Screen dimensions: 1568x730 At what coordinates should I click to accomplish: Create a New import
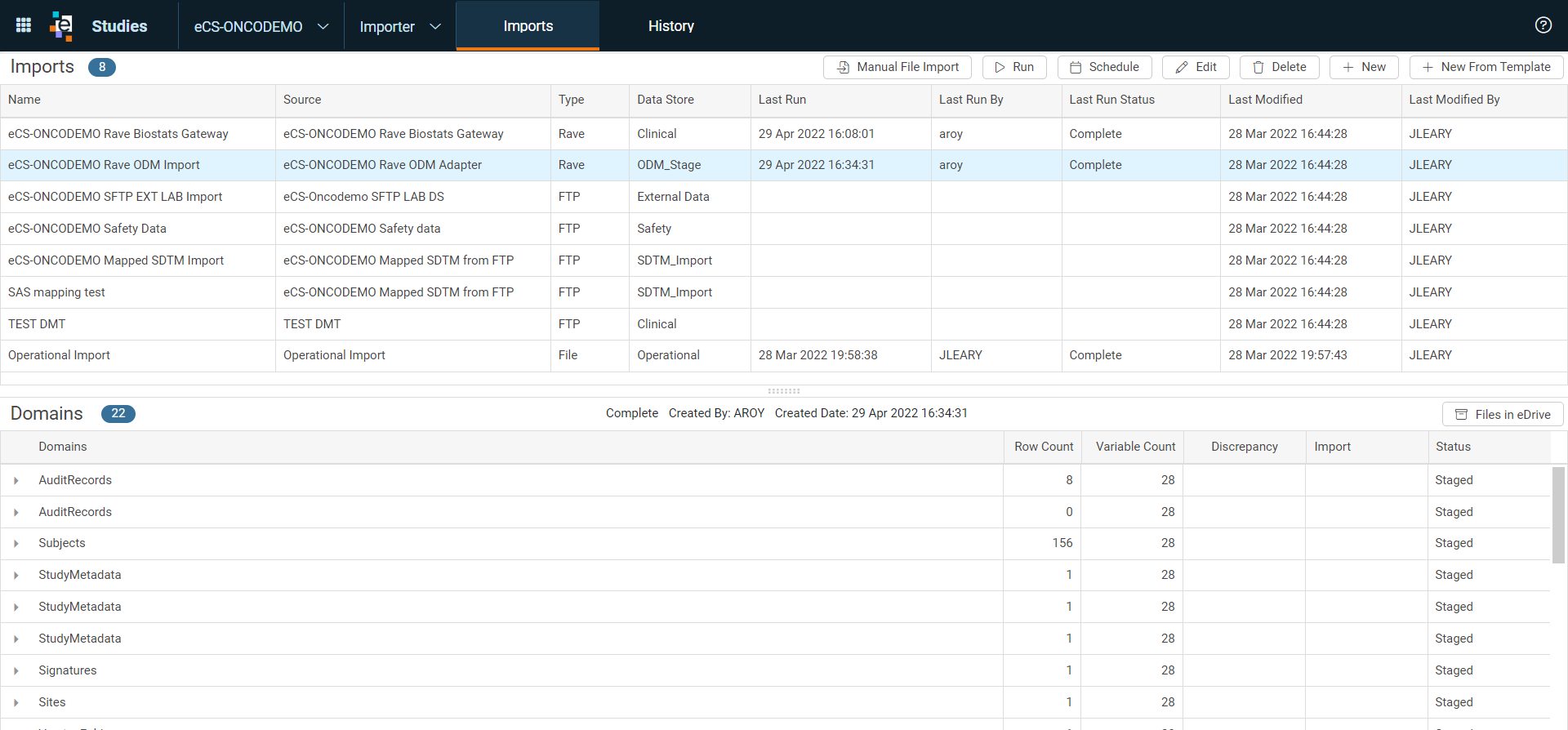(x=1364, y=67)
